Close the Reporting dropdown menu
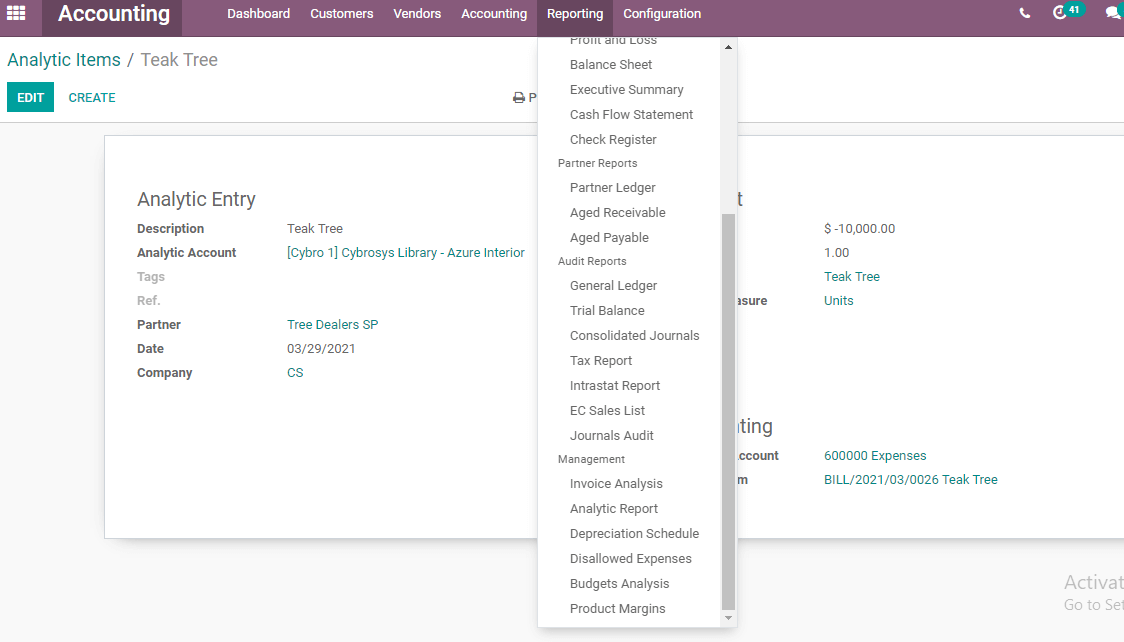The image size is (1124, 642). point(575,14)
